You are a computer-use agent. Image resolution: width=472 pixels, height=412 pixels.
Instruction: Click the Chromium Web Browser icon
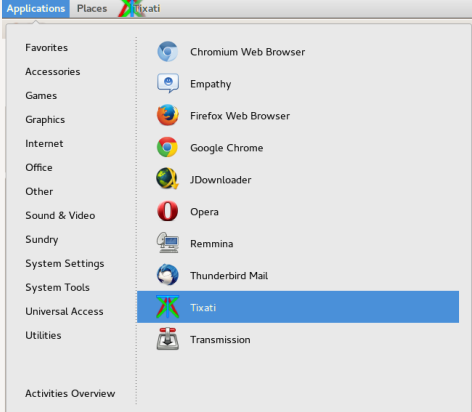pos(168,52)
